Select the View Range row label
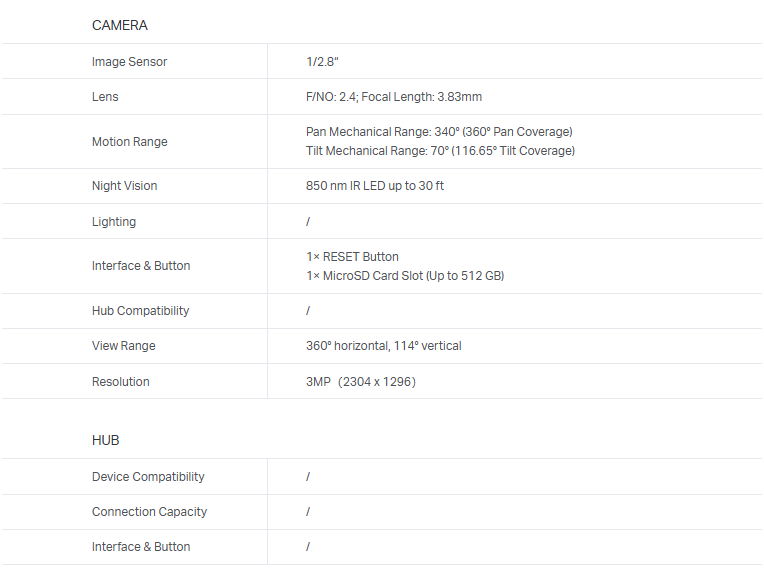This screenshot has height=571, width=764. click(x=123, y=346)
